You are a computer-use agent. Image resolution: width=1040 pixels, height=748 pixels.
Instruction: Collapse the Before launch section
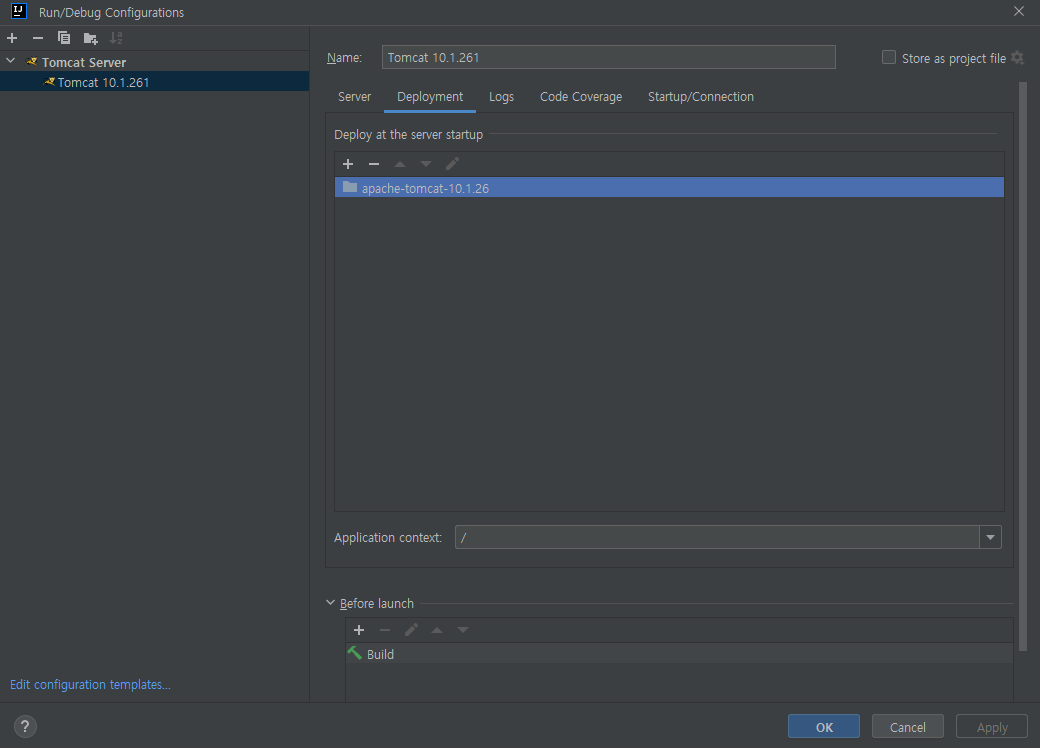pos(330,603)
